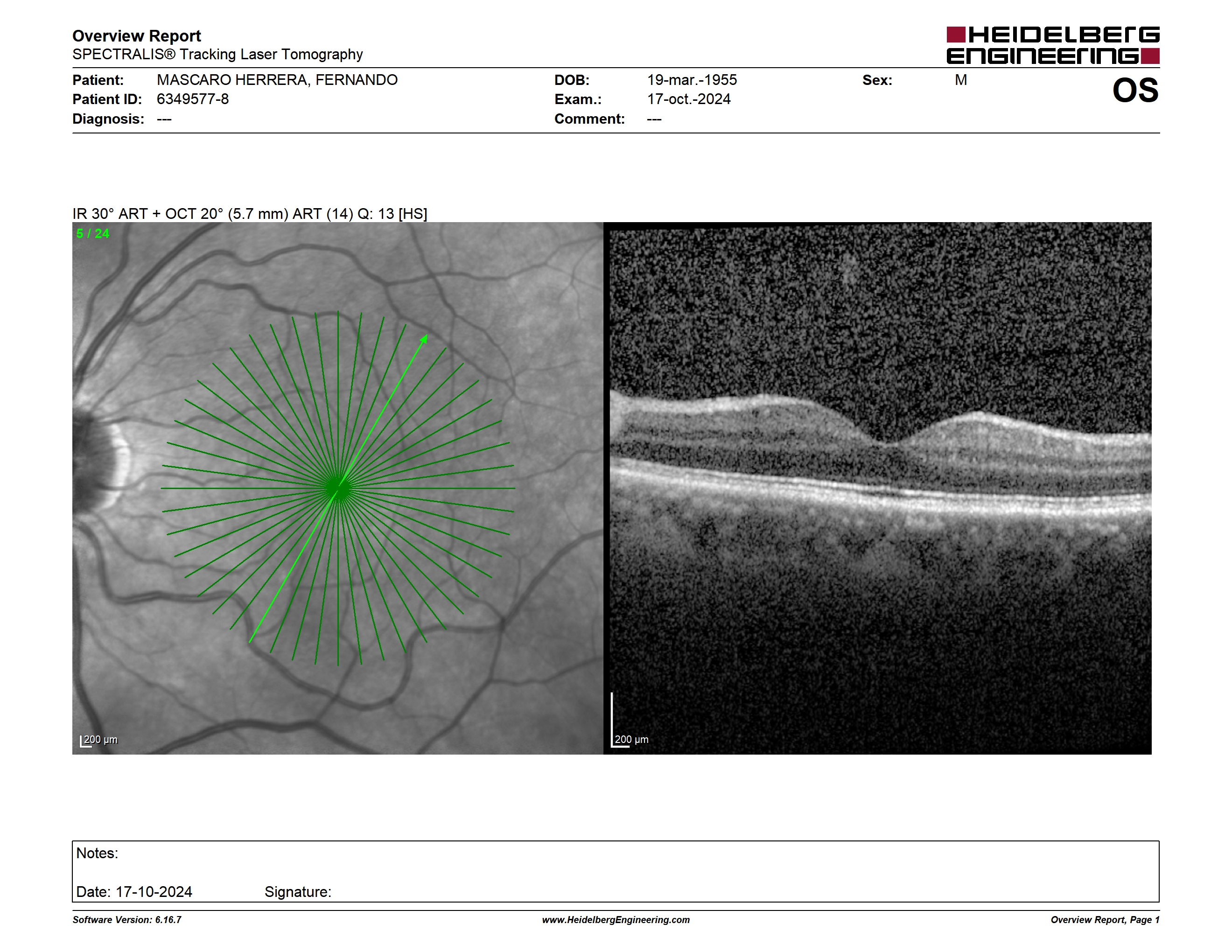The width and height of the screenshot is (1232, 952).
Task: Select patient name MASCARO HERRERA, FERNANDO
Action: 277,80
